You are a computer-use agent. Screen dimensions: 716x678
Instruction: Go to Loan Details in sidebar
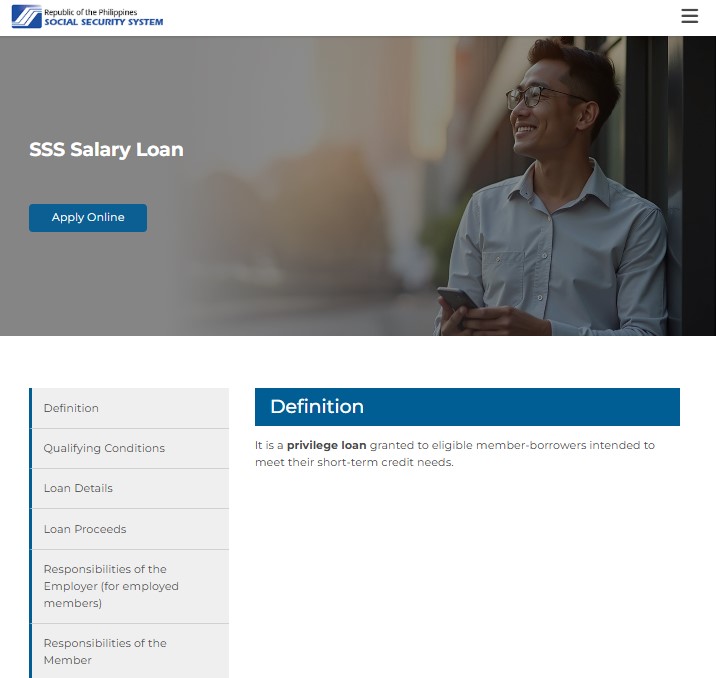click(130, 489)
